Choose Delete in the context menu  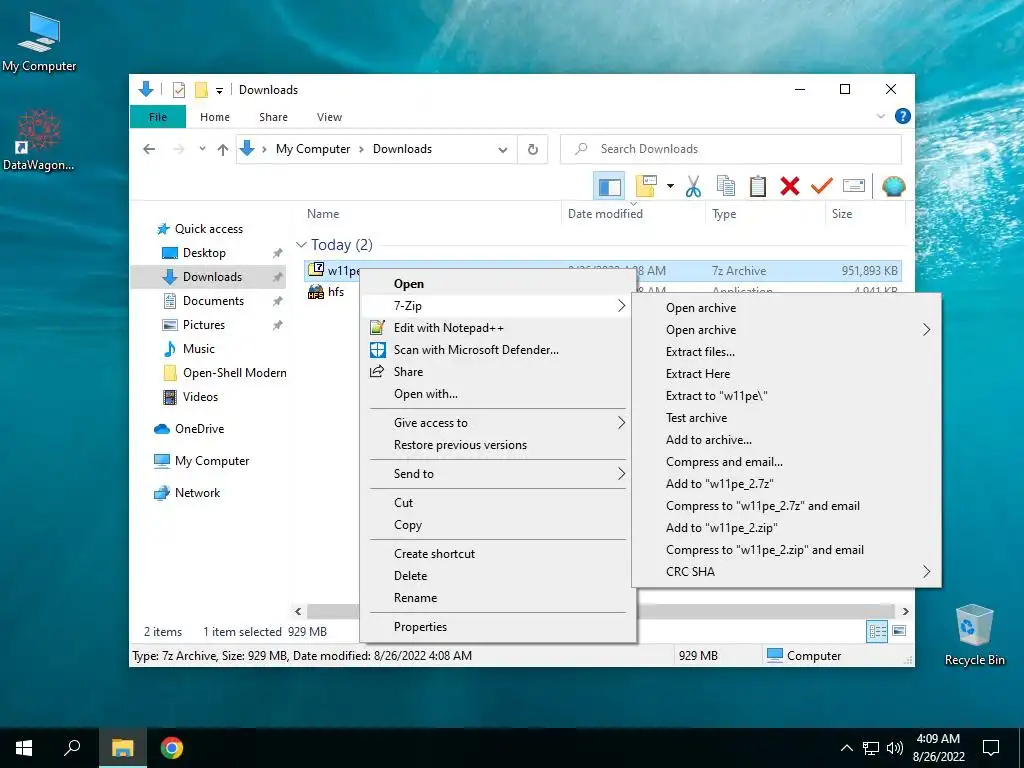point(497,575)
